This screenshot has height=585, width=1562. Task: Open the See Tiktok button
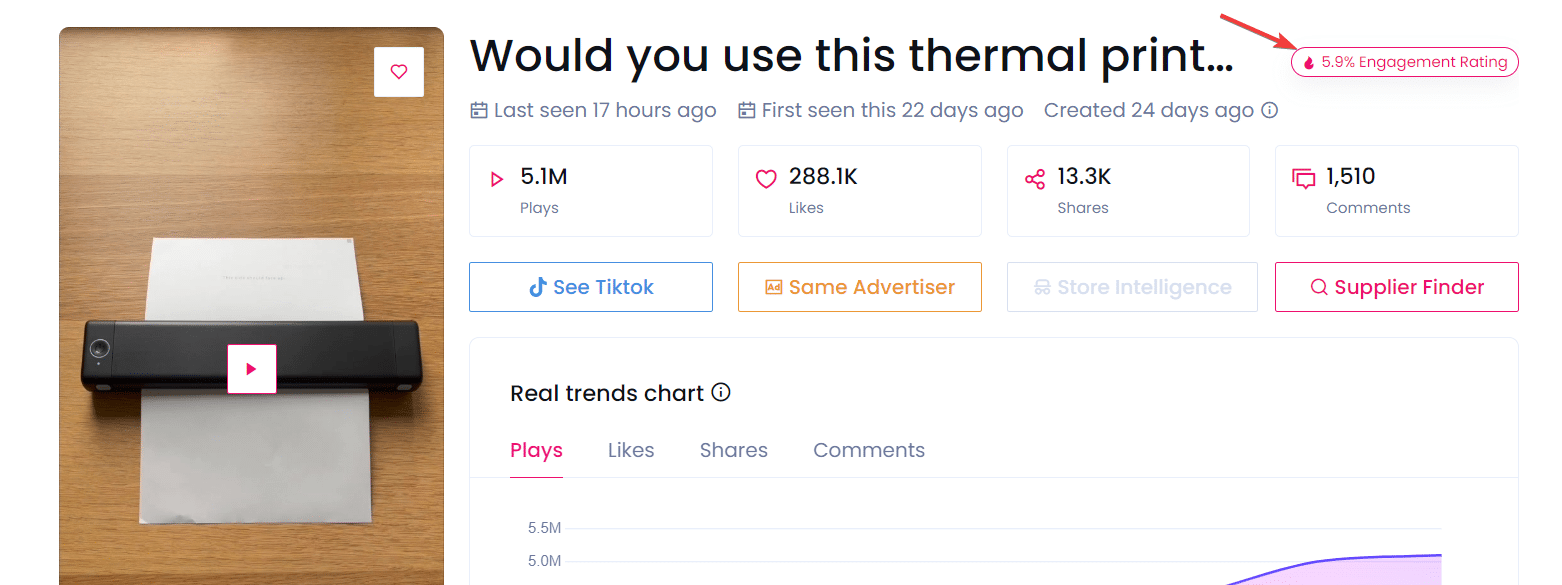point(591,287)
